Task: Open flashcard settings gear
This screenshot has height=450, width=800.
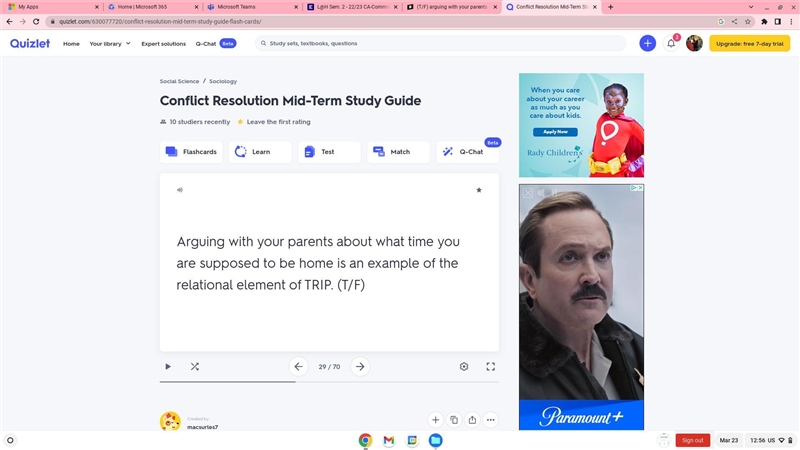Action: click(464, 366)
